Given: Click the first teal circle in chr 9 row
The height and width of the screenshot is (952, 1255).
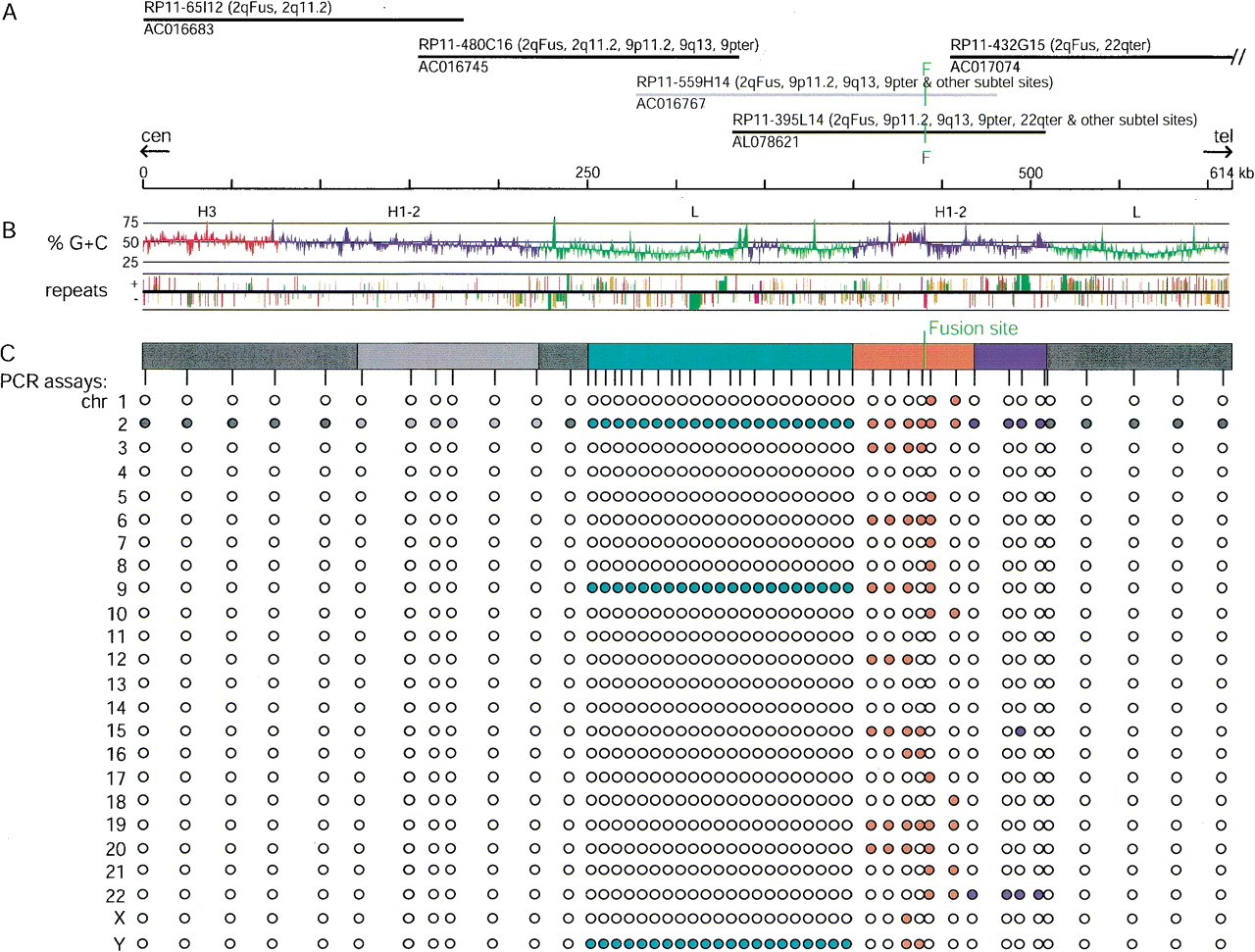Looking at the screenshot, I should (x=593, y=588).
